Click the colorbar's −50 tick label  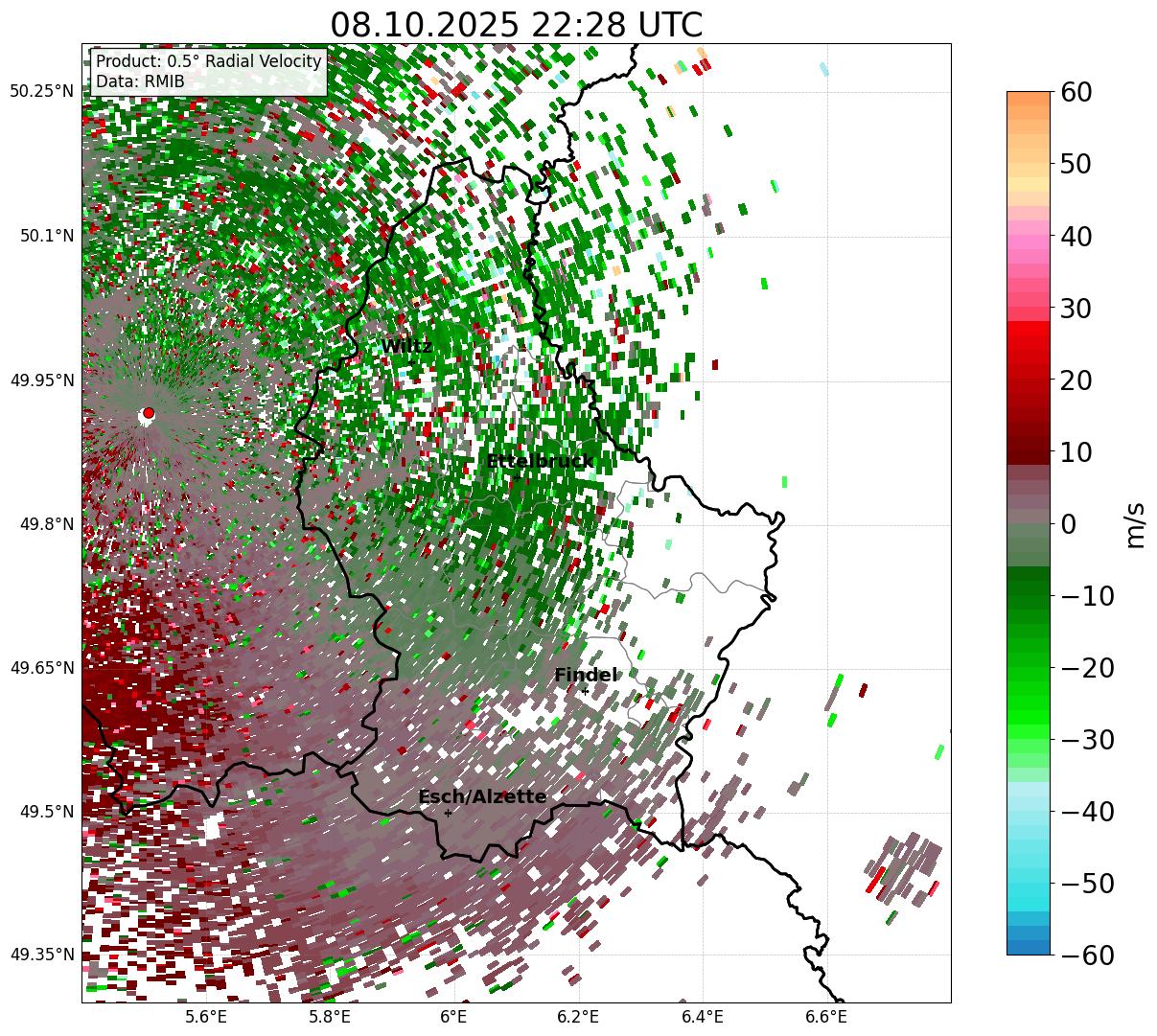point(1086,883)
